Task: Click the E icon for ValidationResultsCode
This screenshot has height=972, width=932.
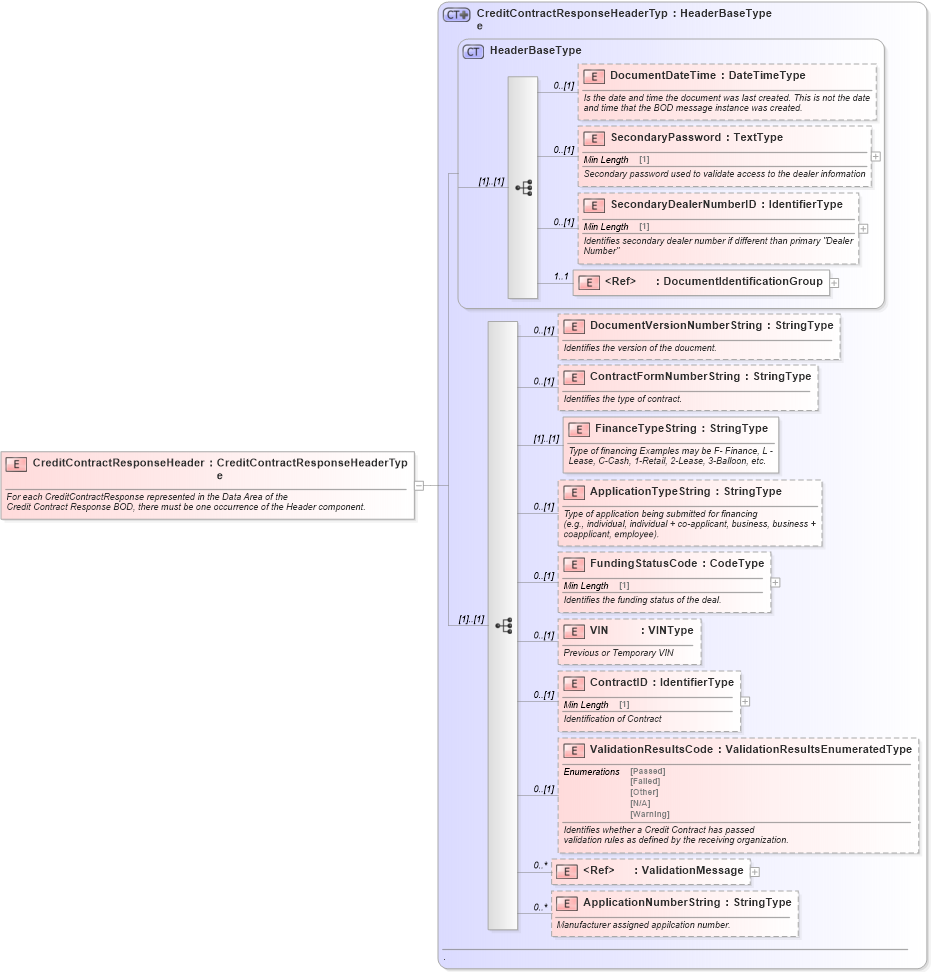Action: [x=575, y=749]
